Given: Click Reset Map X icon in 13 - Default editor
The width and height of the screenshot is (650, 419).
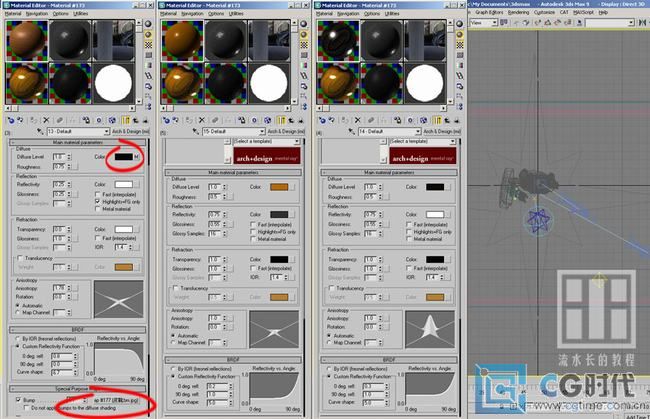Looking at the screenshot, I should click(x=46, y=120).
